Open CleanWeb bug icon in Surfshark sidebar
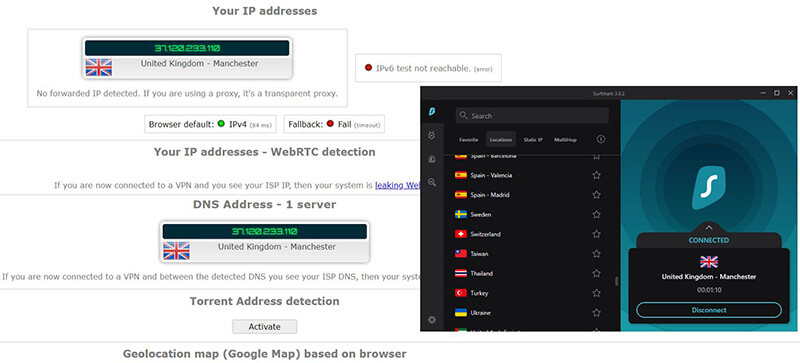Image resolution: width=800 pixels, height=363 pixels. 432,135
